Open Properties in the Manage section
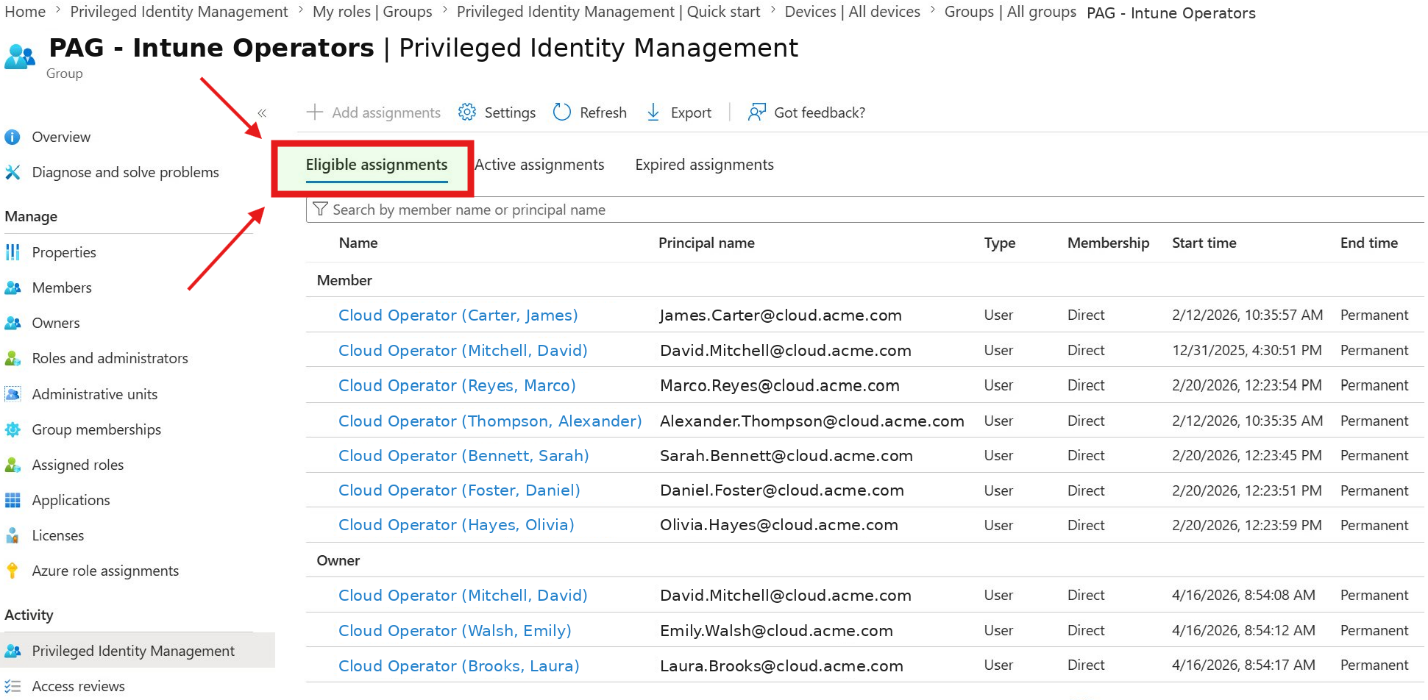1428x700 pixels. [64, 252]
